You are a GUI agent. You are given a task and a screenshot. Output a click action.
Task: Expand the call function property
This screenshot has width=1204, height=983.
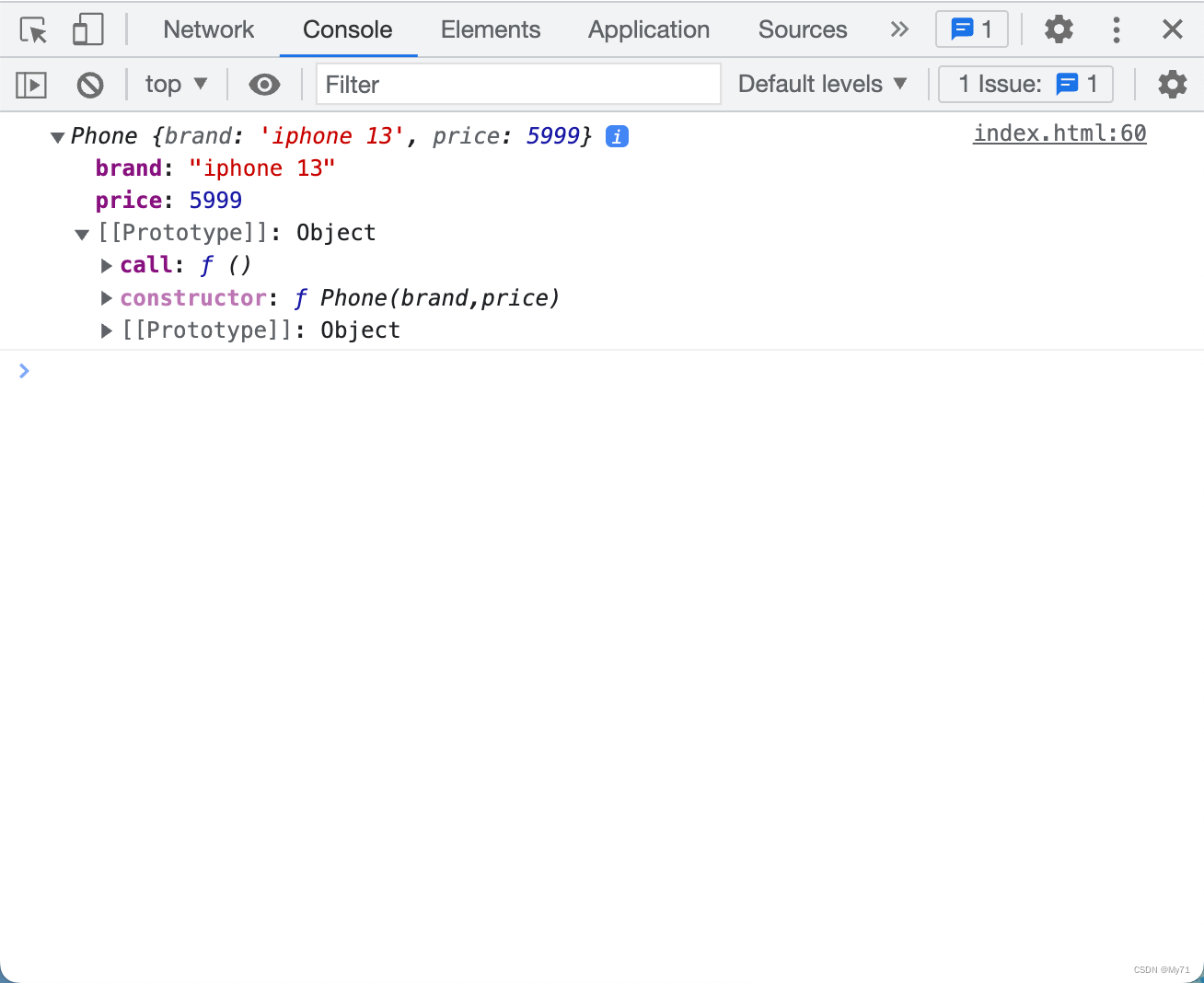107,266
